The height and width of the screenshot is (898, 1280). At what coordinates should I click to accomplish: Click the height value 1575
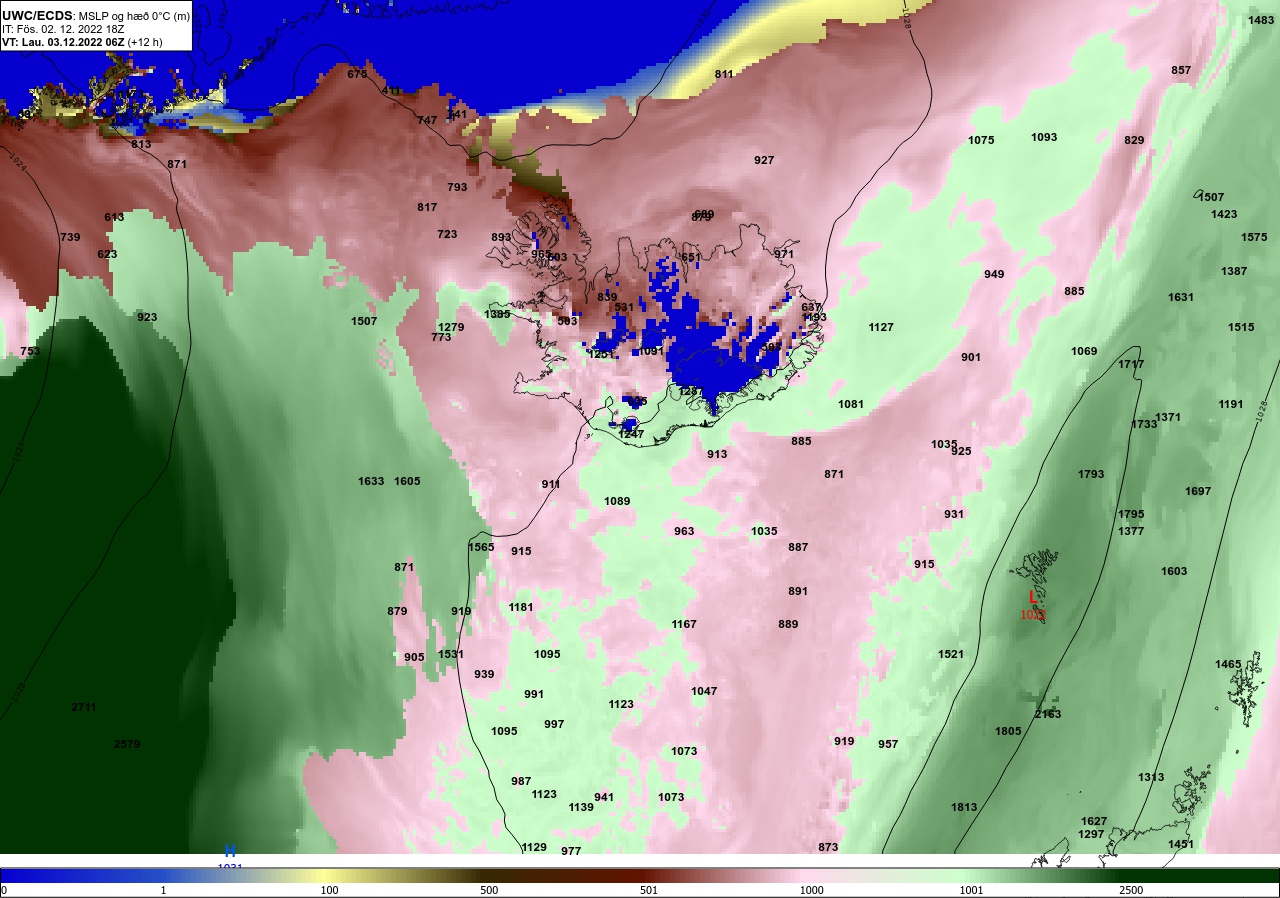coord(1254,237)
